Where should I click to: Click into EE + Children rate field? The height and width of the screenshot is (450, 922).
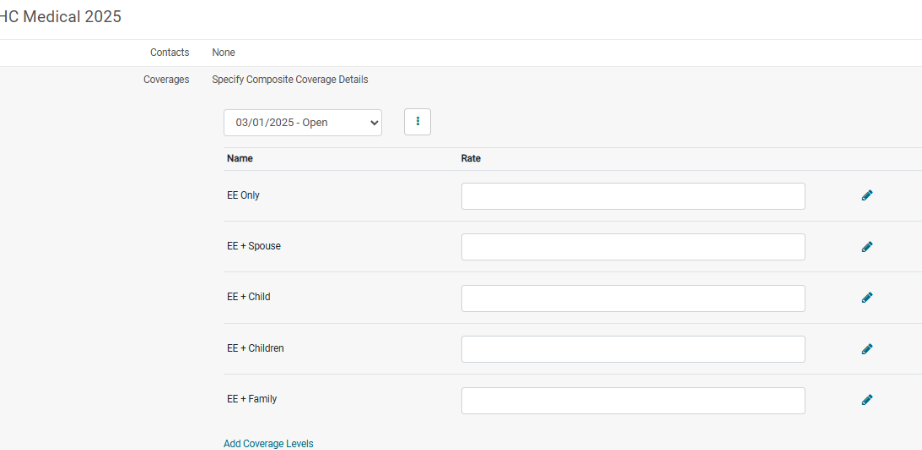point(633,349)
